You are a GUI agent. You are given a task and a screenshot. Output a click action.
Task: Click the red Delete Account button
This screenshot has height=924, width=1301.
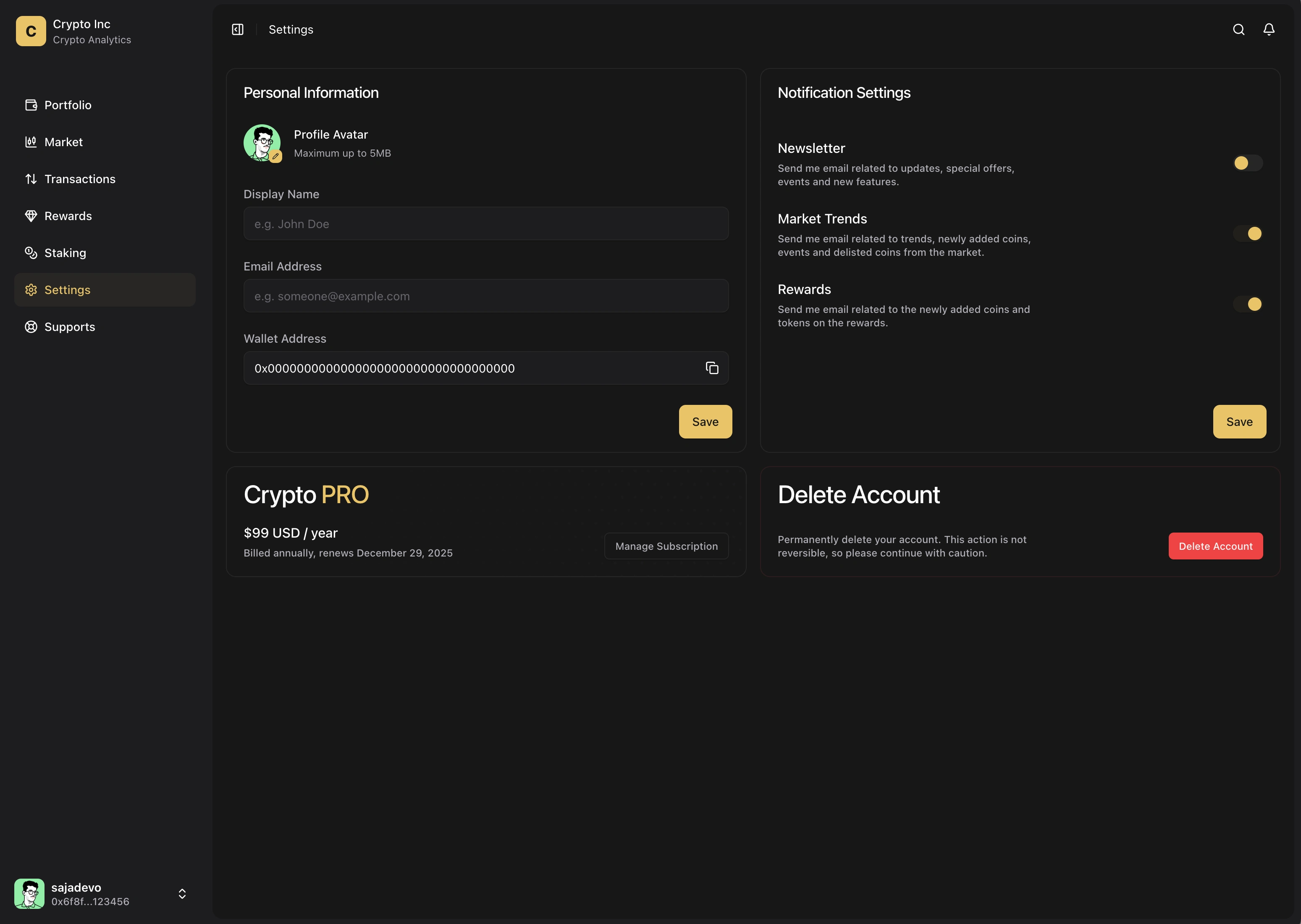(1215, 546)
